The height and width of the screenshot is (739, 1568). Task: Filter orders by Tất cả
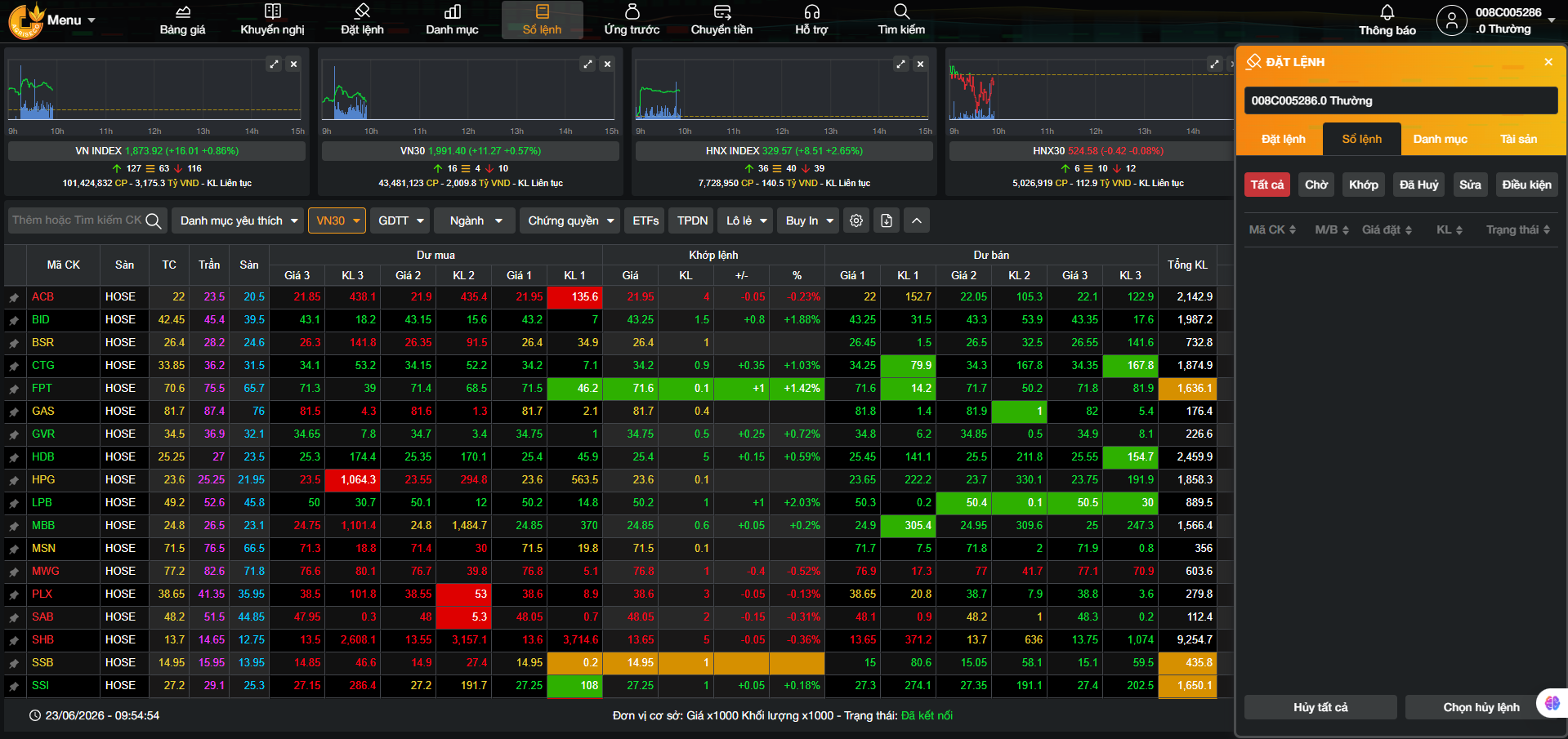click(1266, 185)
